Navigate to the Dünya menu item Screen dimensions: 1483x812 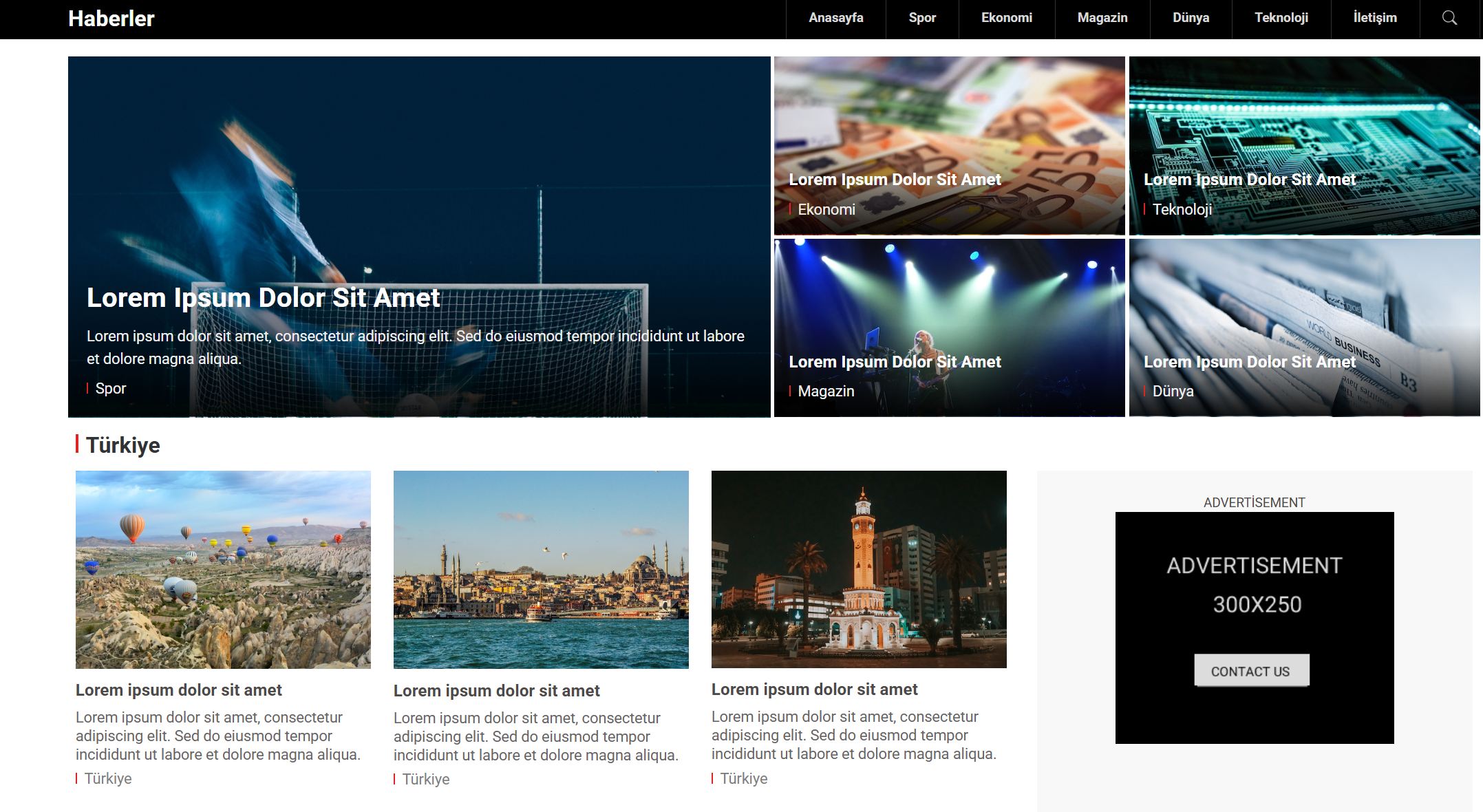click(x=1191, y=18)
